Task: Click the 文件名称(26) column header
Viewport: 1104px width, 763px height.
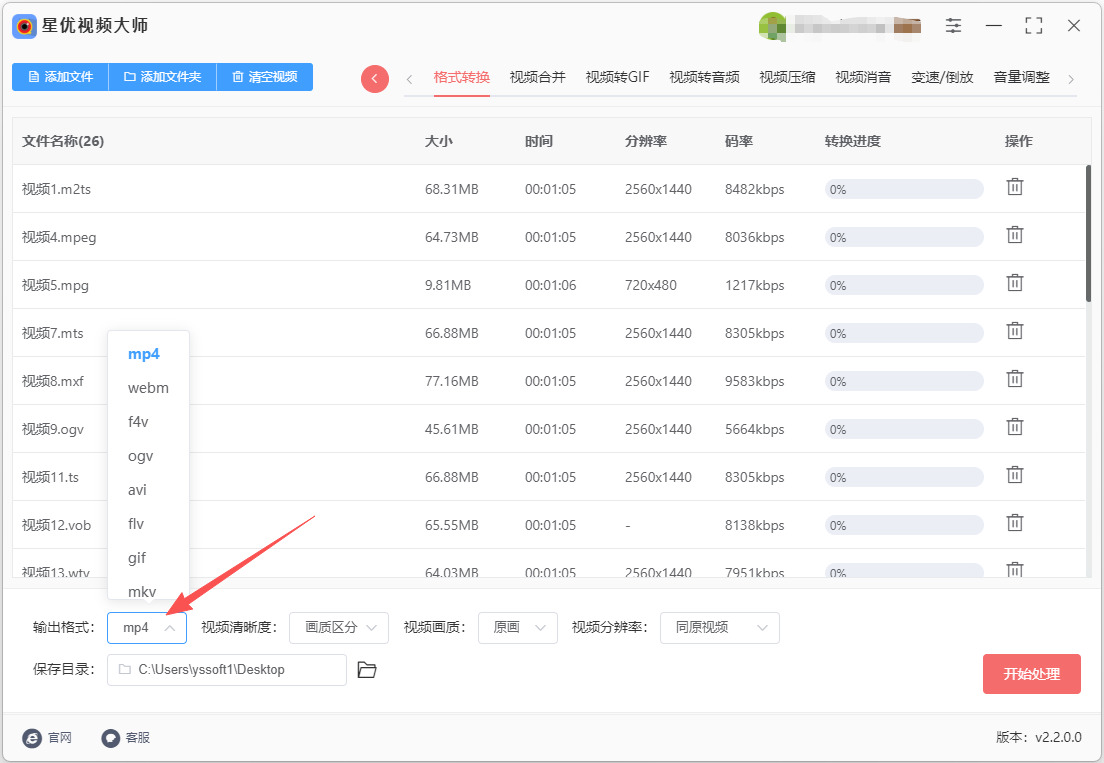Action: click(63, 141)
